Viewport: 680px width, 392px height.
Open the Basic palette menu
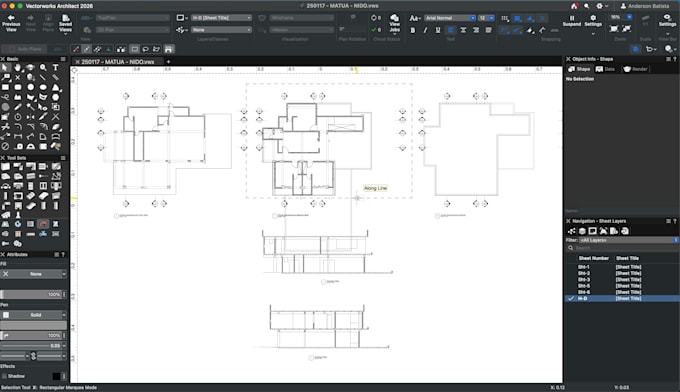pos(63,59)
